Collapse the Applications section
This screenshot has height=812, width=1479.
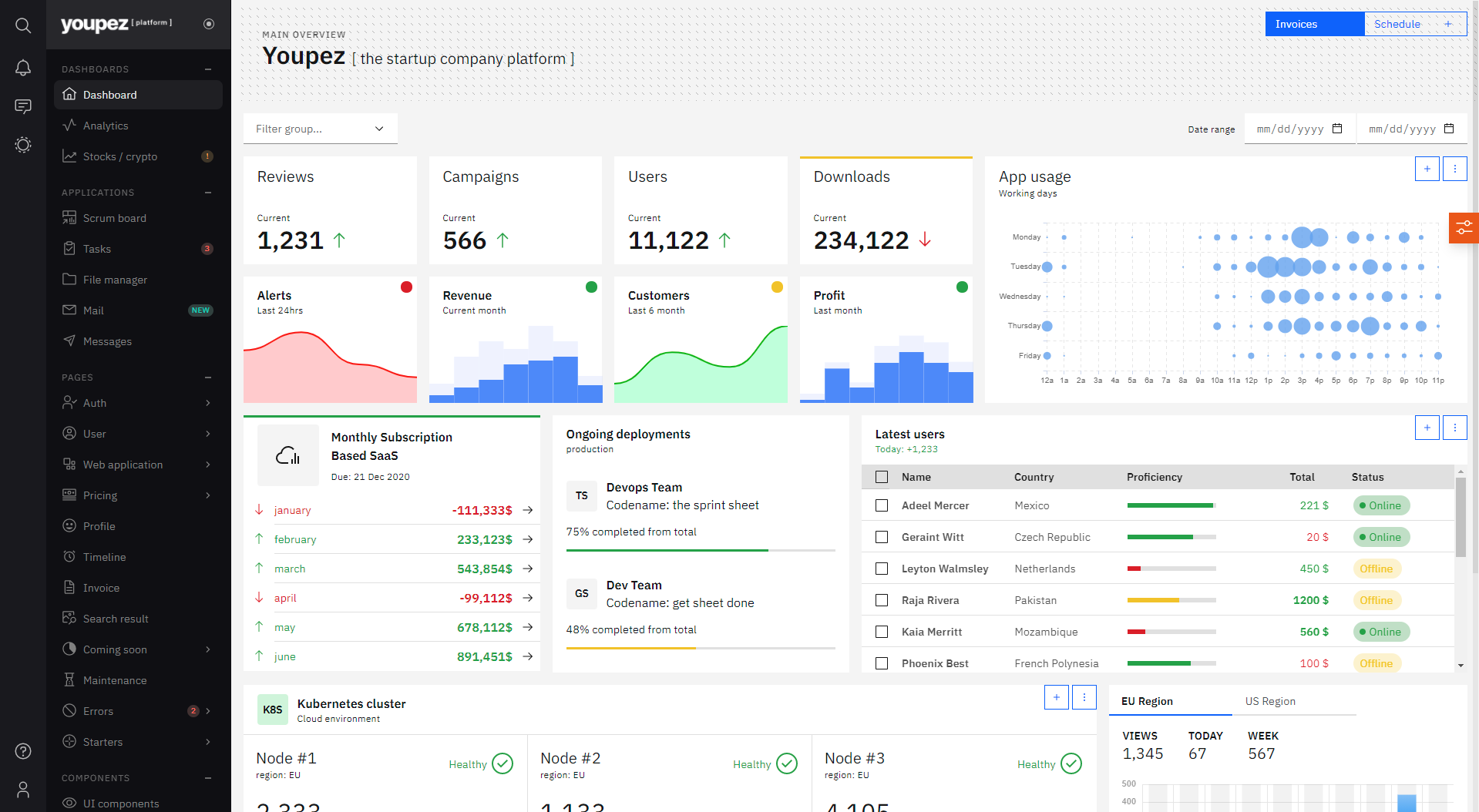pos(208,193)
